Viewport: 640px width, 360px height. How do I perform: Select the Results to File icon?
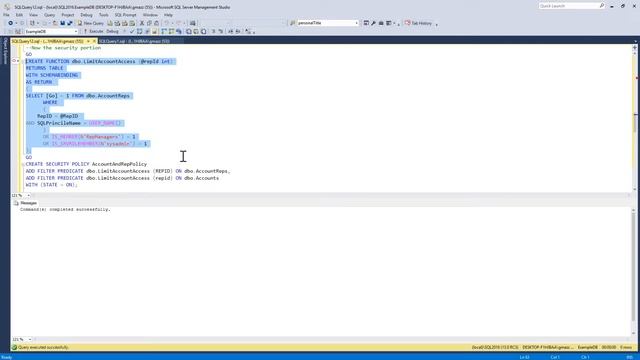203,31
